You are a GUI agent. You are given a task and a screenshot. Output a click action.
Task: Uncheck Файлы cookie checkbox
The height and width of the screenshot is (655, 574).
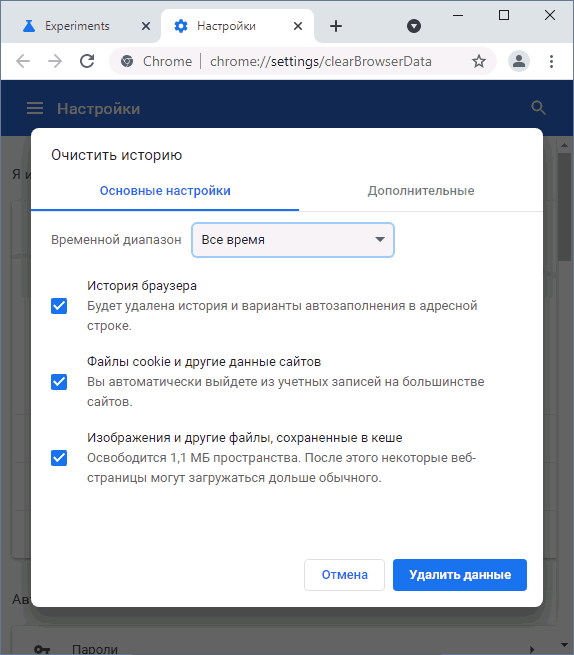pyautogui.click(x=59, y=382)
